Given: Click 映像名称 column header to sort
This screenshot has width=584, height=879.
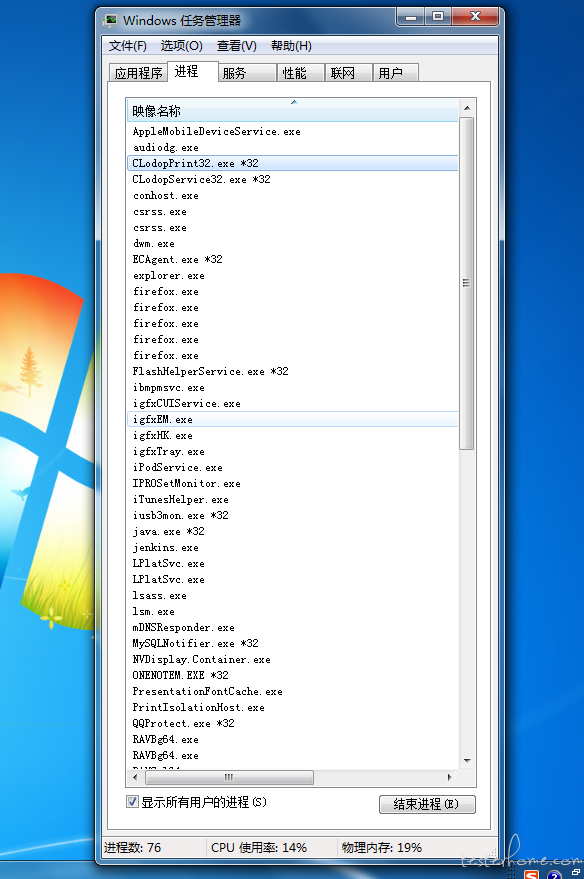Looking at the screenshot, I should 292,110.
